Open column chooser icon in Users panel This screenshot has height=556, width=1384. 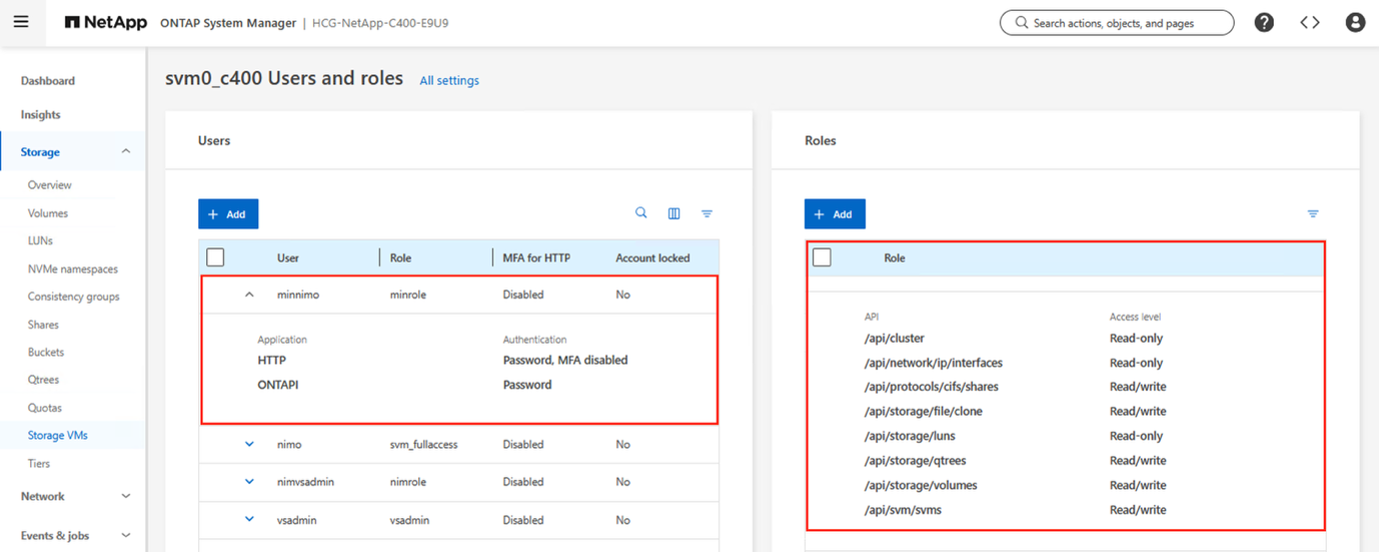(674, 213)
